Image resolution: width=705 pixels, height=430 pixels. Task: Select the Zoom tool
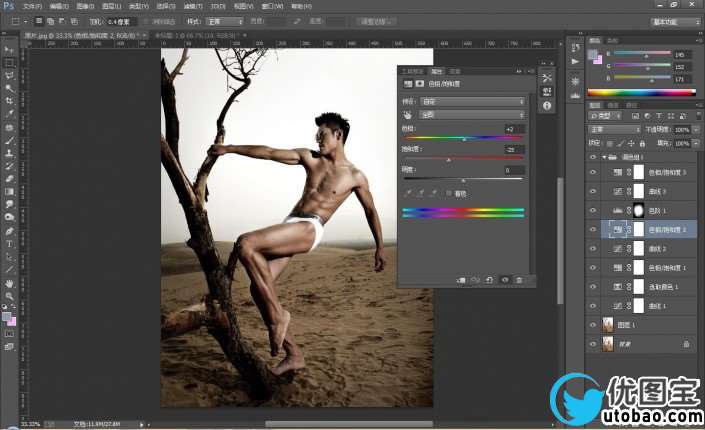[x=9, y=296]
